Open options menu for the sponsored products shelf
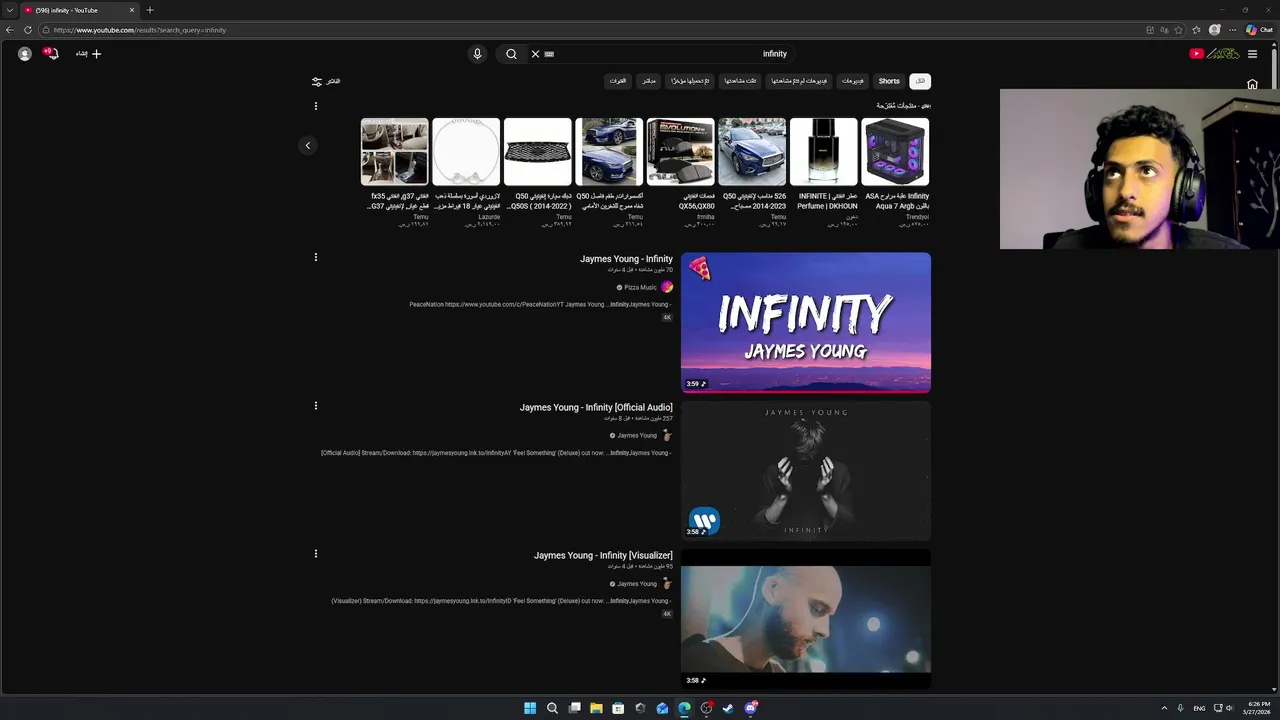 pos(316,106)
